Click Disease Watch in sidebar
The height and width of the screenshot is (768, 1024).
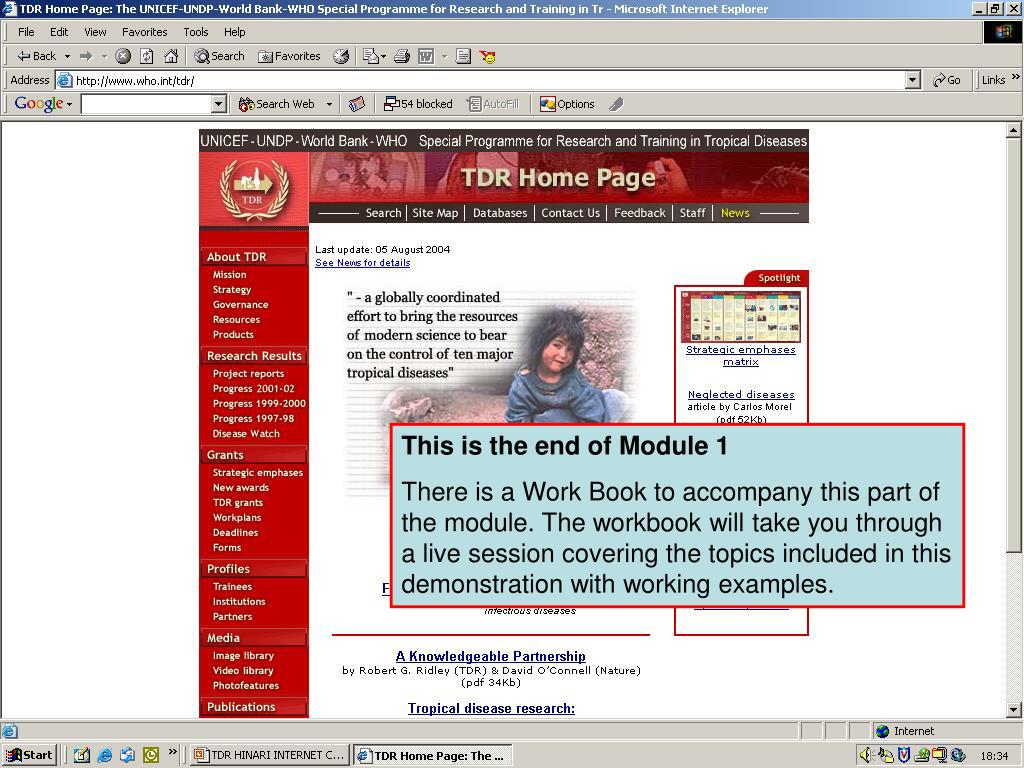pos(246,434)
